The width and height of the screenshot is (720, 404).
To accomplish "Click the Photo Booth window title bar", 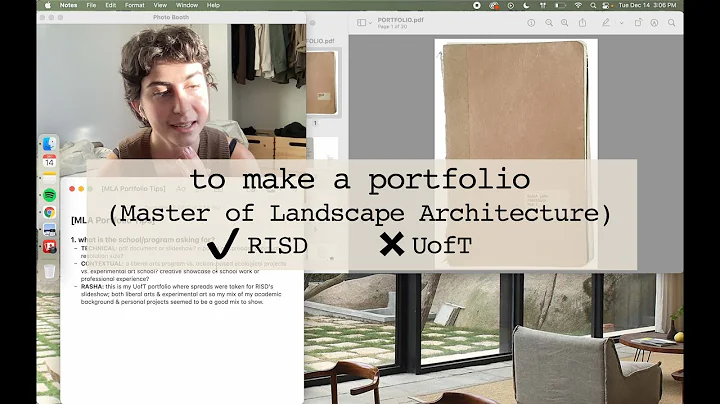I will tap(171, 17).
